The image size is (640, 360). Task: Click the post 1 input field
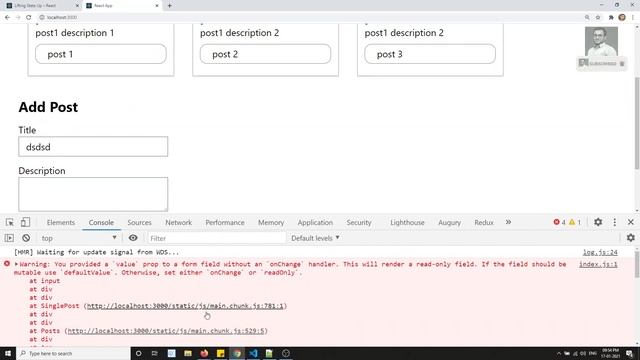point(101,54)
